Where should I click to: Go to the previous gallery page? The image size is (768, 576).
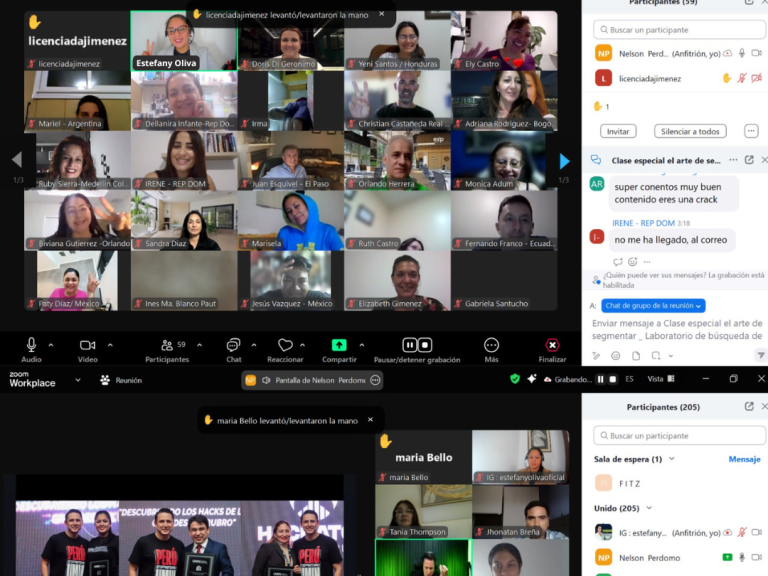tap(17, 160)
